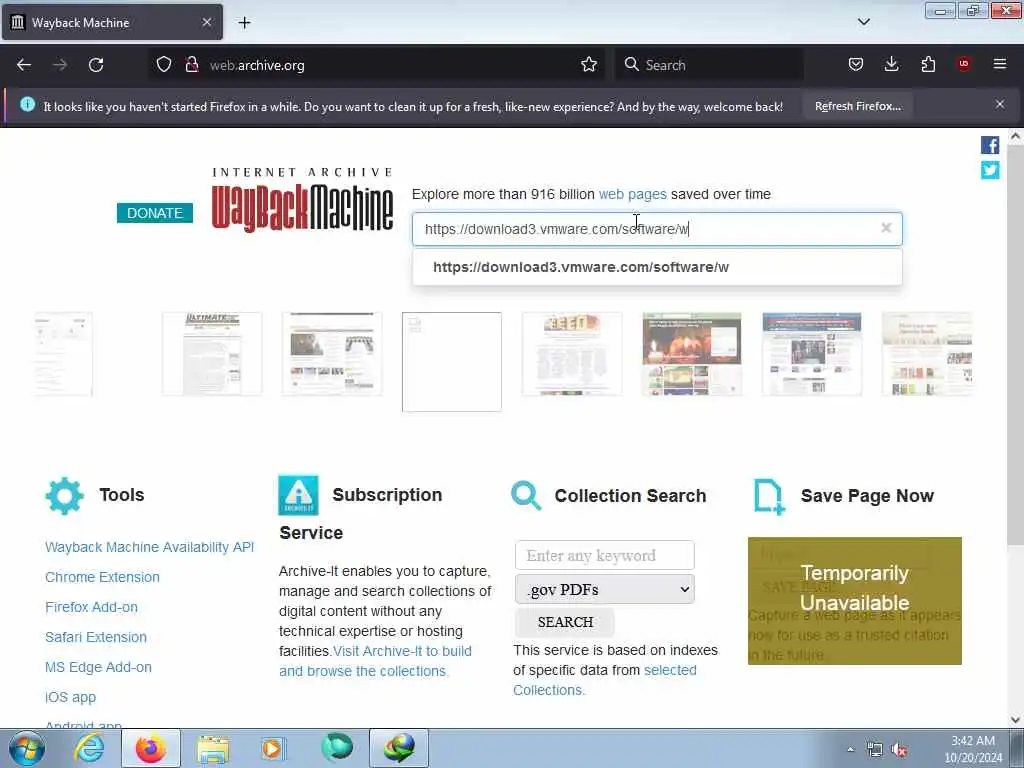
Task: Open uBlock Origin extension icon
Action: coord(964,64)
